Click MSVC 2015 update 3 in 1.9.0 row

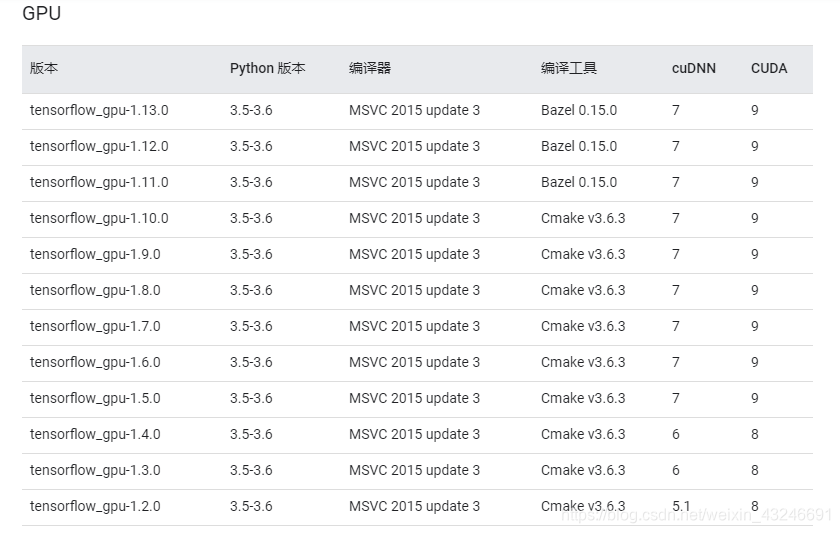tap(414, 254)
